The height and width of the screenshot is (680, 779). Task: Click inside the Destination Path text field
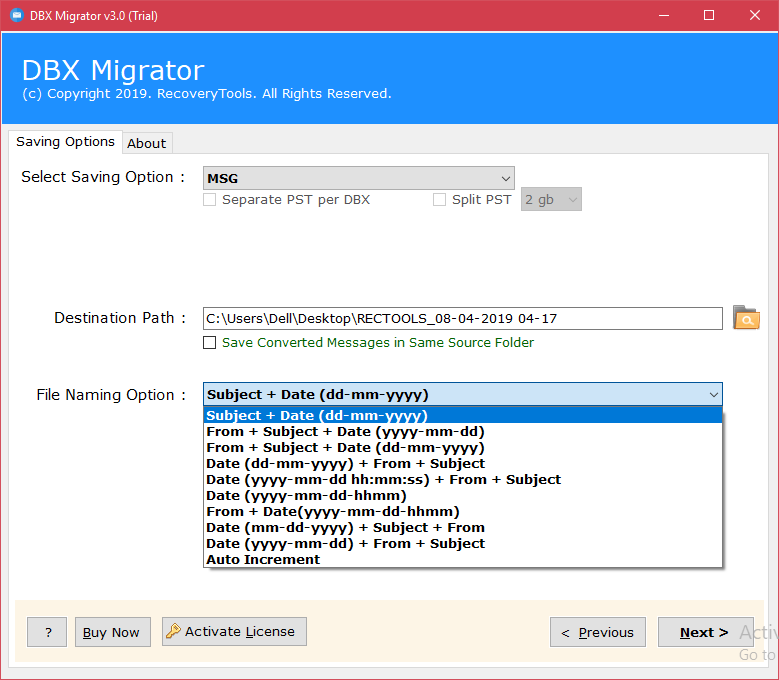[463, 318]
